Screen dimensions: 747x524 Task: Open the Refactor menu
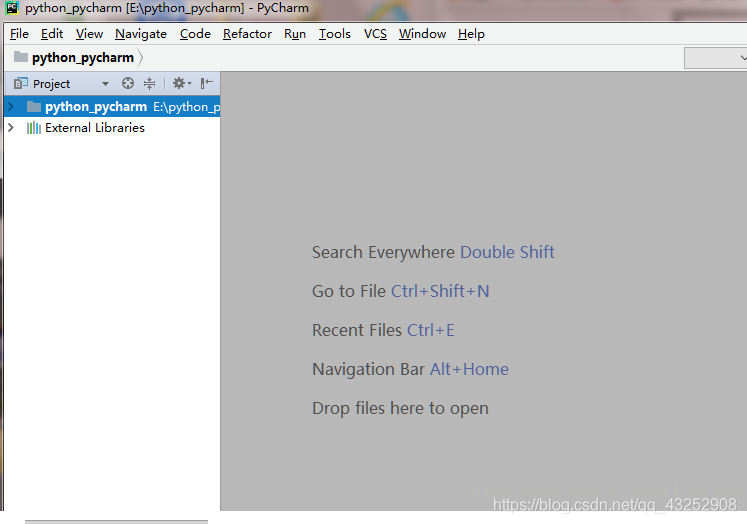[x=247, y=34]
